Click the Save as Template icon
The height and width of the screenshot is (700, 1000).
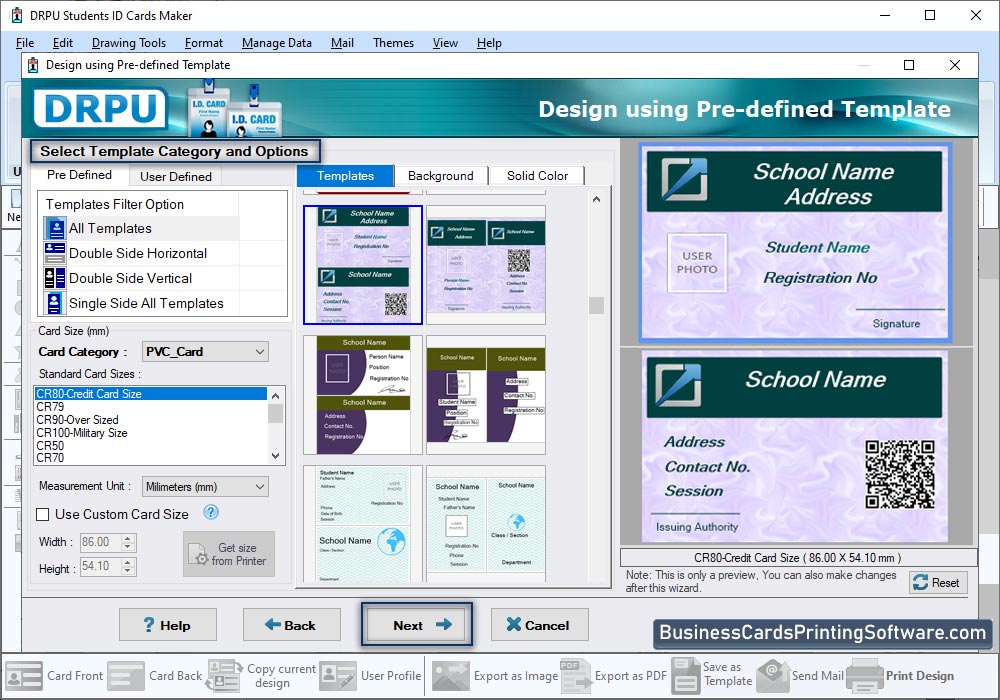tap(686, 676)
